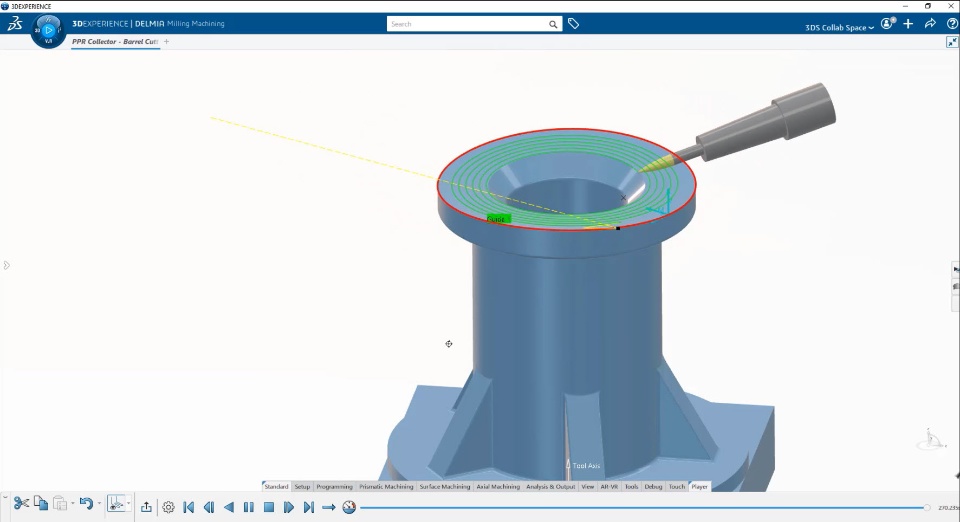Screen dimensions: 960x522
Task: Open the Paste options dropdown arrow
Action: pyautogui.click(x=72, y=504)
